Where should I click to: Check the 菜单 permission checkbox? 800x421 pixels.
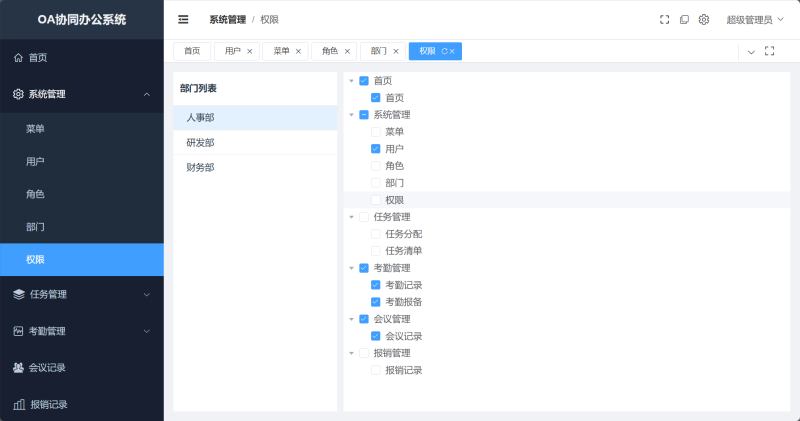click(x=376, y=132)
